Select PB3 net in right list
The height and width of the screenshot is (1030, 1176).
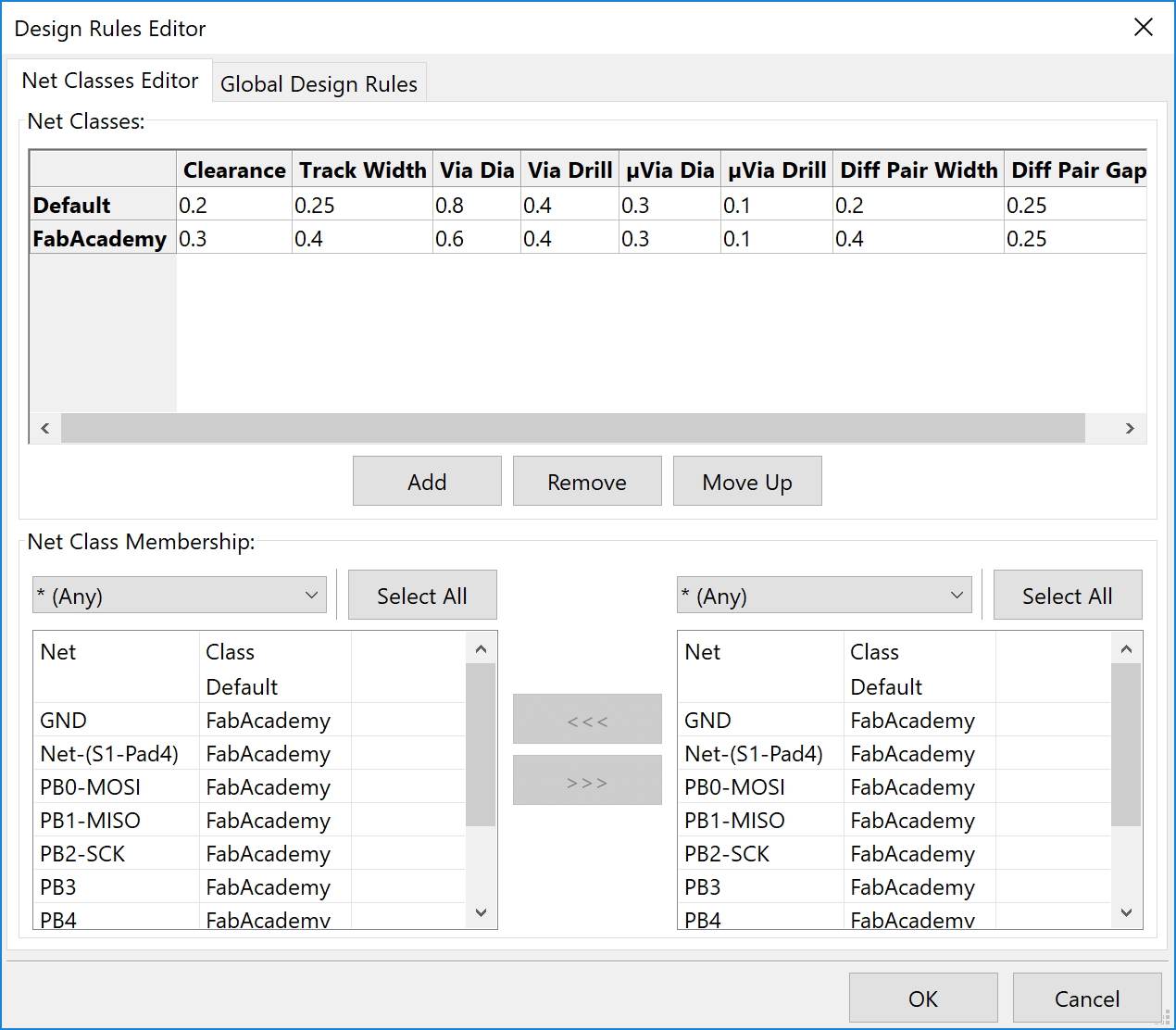pyautogui.click(x=895, y=886)
